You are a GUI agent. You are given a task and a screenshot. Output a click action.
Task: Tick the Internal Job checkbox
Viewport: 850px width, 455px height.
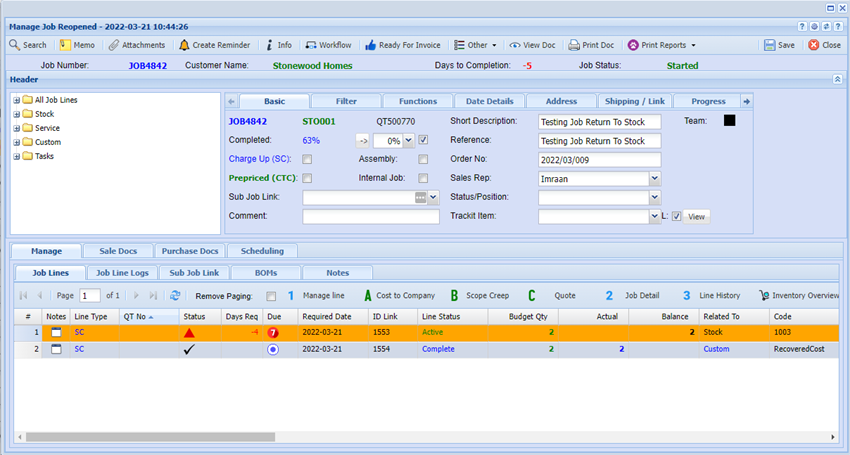423,178
